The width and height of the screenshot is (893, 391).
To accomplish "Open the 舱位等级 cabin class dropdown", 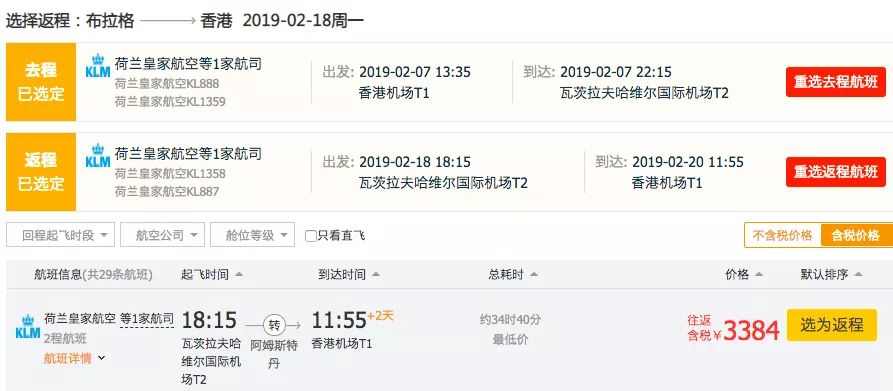I will 252,235.
